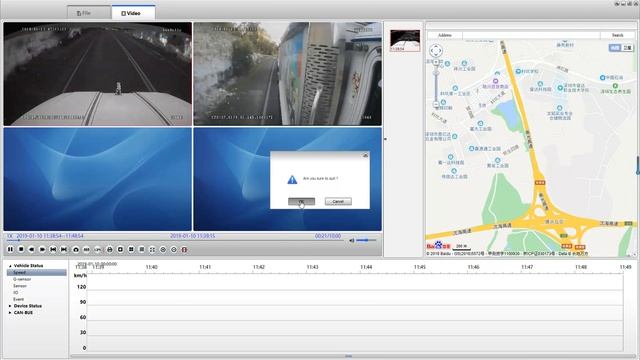Select Sensor in Vehicle Status list

[x=20, y=286]
